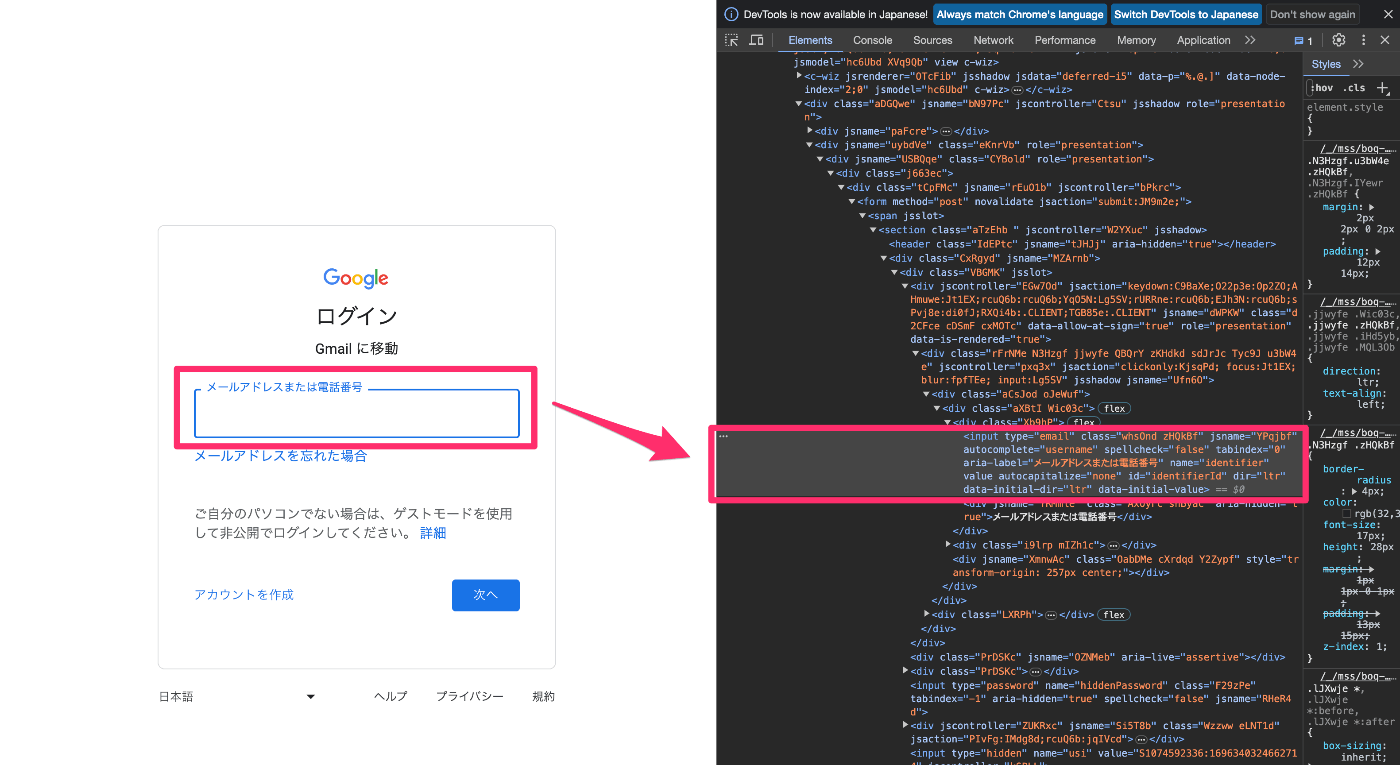The image size is (1400, 765).
Task: Open the Application tab
Action: coord(1203,40)
